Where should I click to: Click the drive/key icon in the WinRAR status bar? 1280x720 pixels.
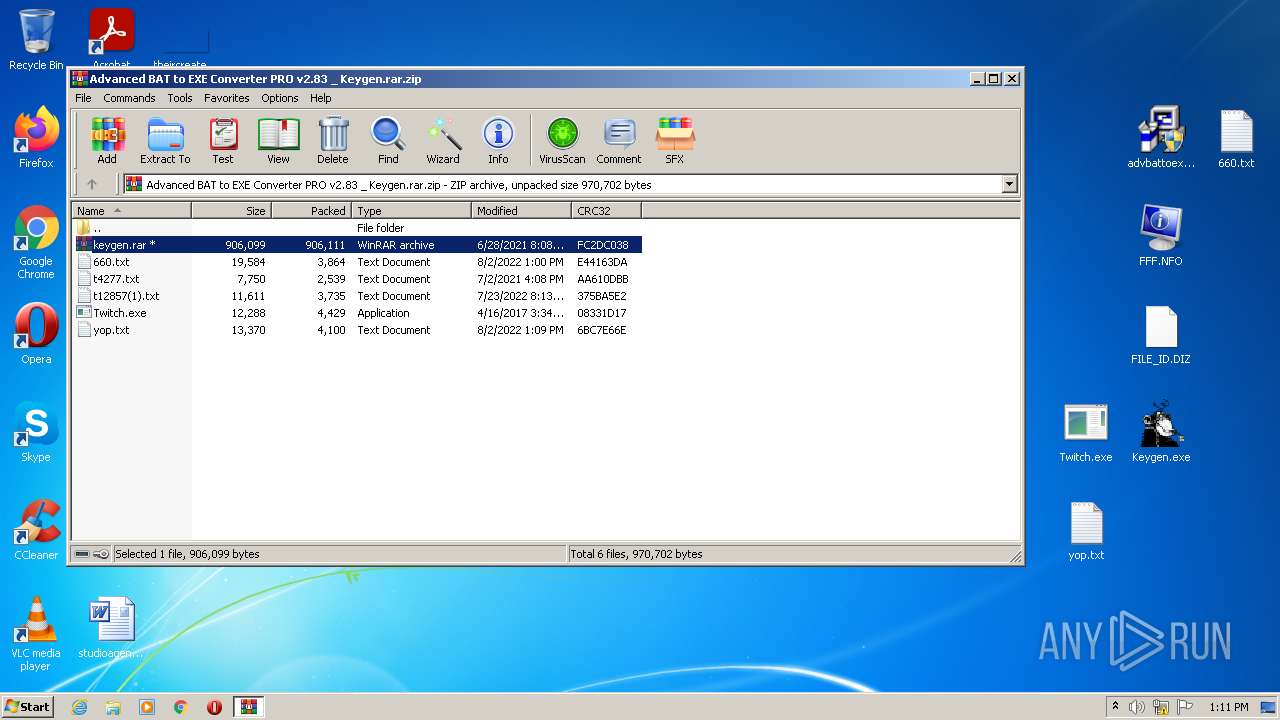92,554
